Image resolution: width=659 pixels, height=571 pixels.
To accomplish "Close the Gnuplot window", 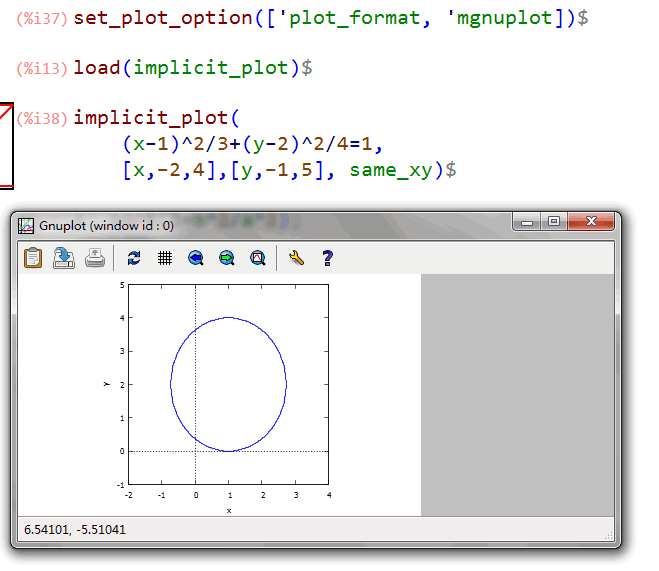I will click(x=591, y=221).
